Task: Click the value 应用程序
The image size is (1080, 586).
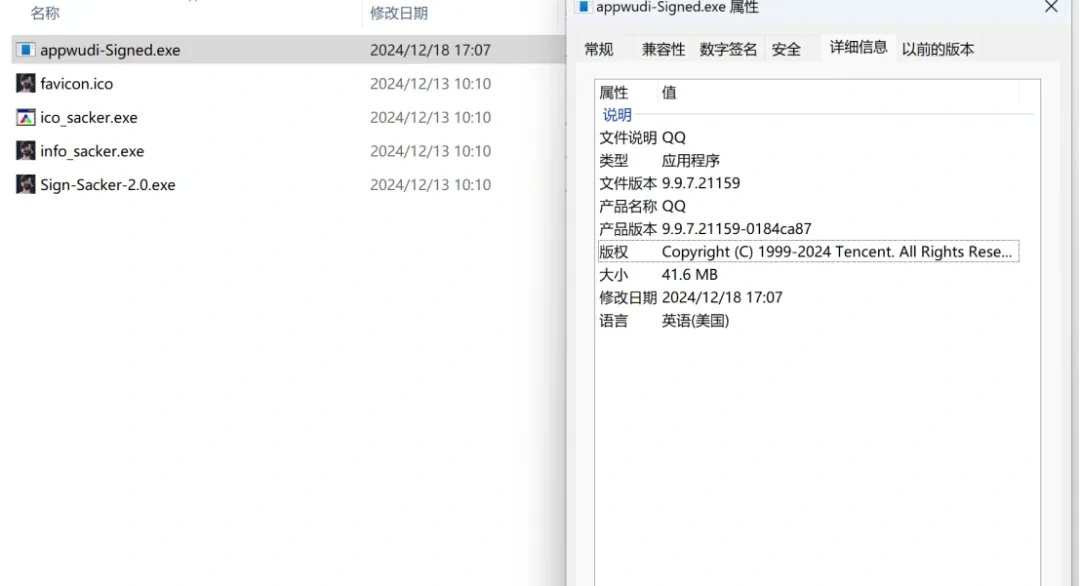Action: (x=691, y=160)
